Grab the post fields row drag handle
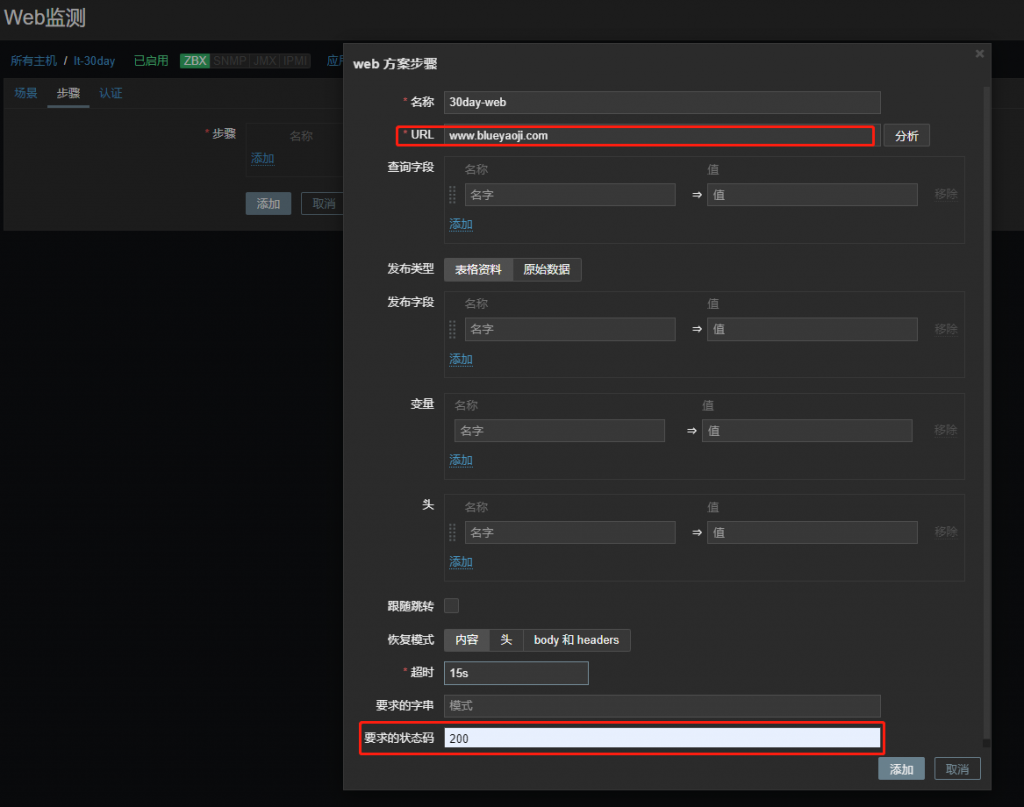 452,329
